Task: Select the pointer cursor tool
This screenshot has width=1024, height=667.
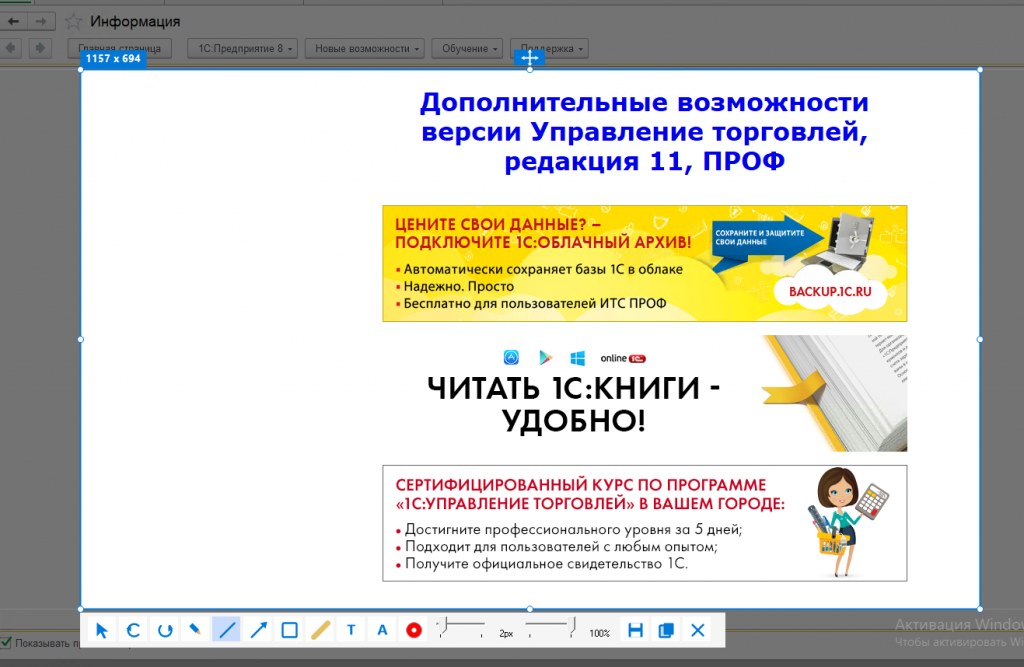Action: click(x=101, y=630)
